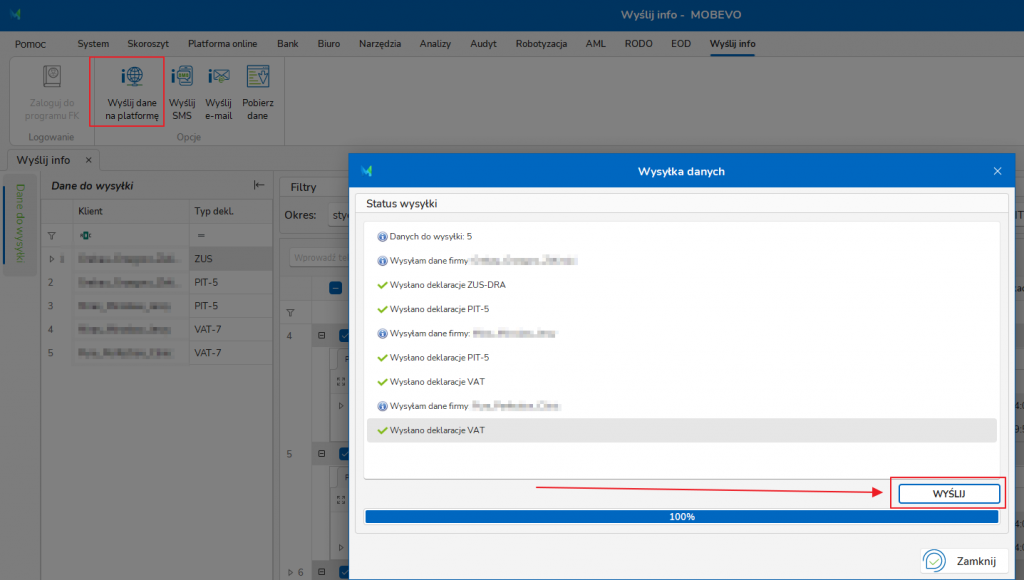Screen dimensions: 1024x580
Task: Open the Okres dropdown
Action: coord(338,215)
